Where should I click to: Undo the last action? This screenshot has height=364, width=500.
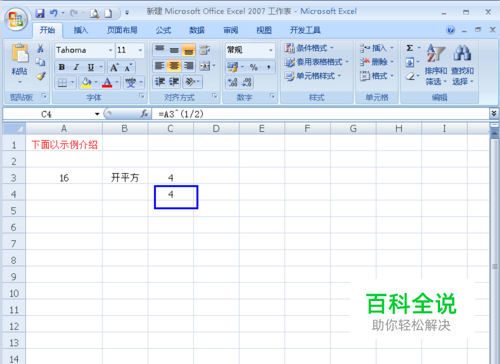tap(53, 13)
